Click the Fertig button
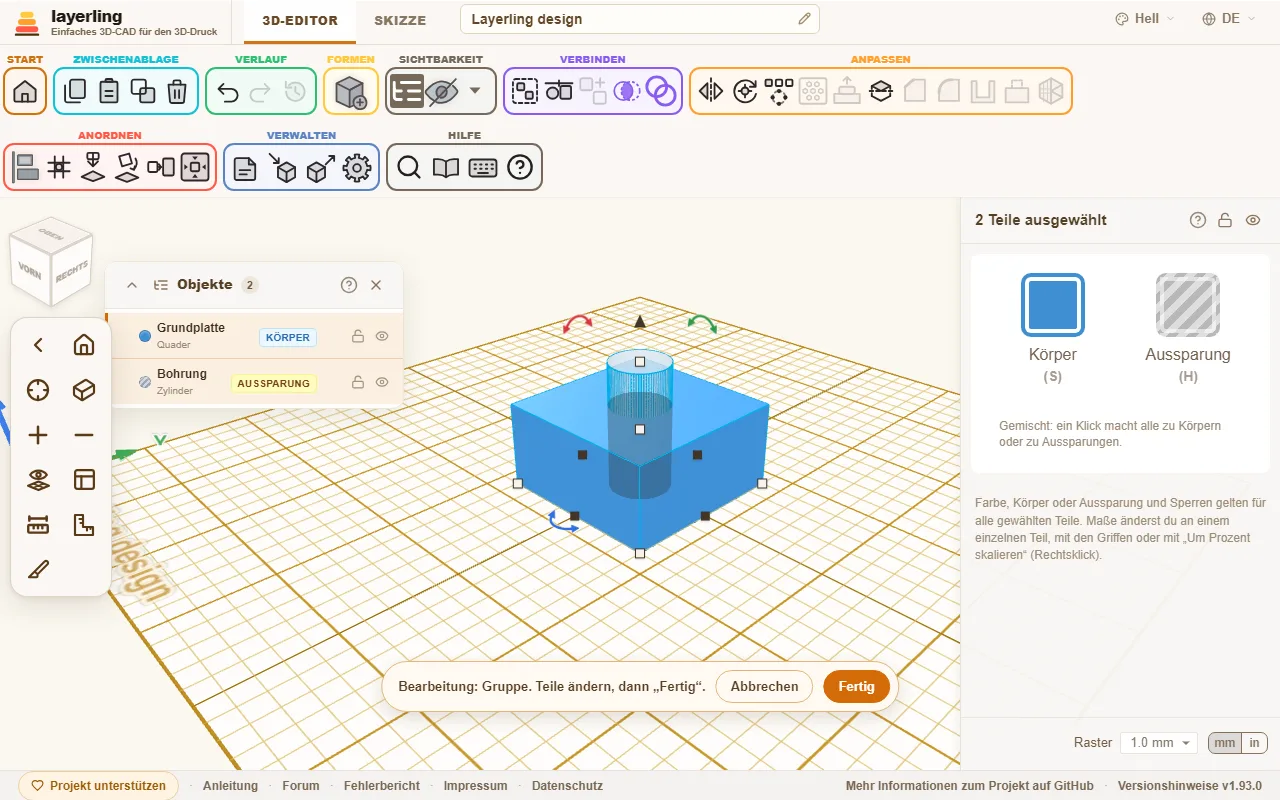The height and width of the screenshot is (800, 1280). pos(856,686)
